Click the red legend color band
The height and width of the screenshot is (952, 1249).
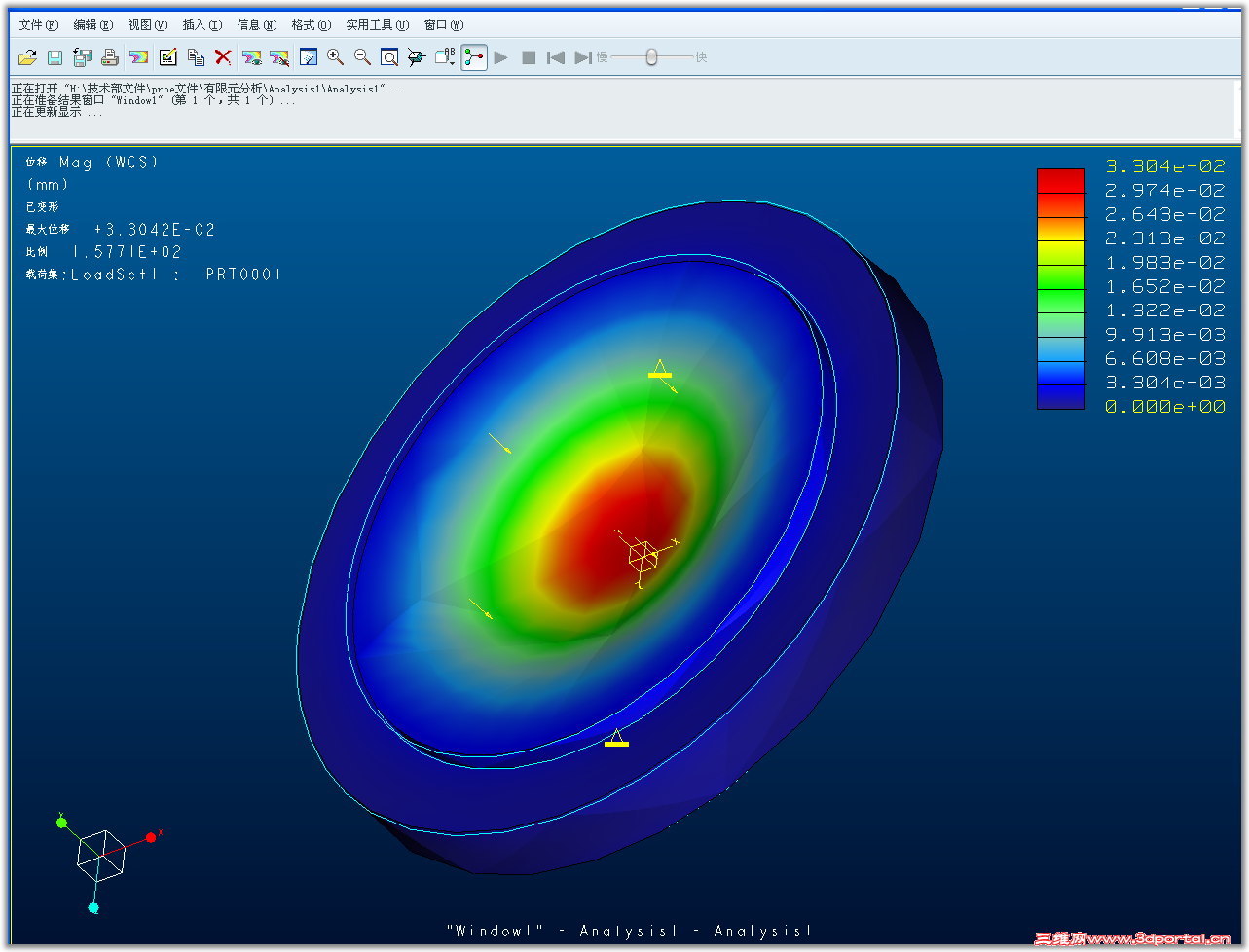click(x=1061, y=180)
